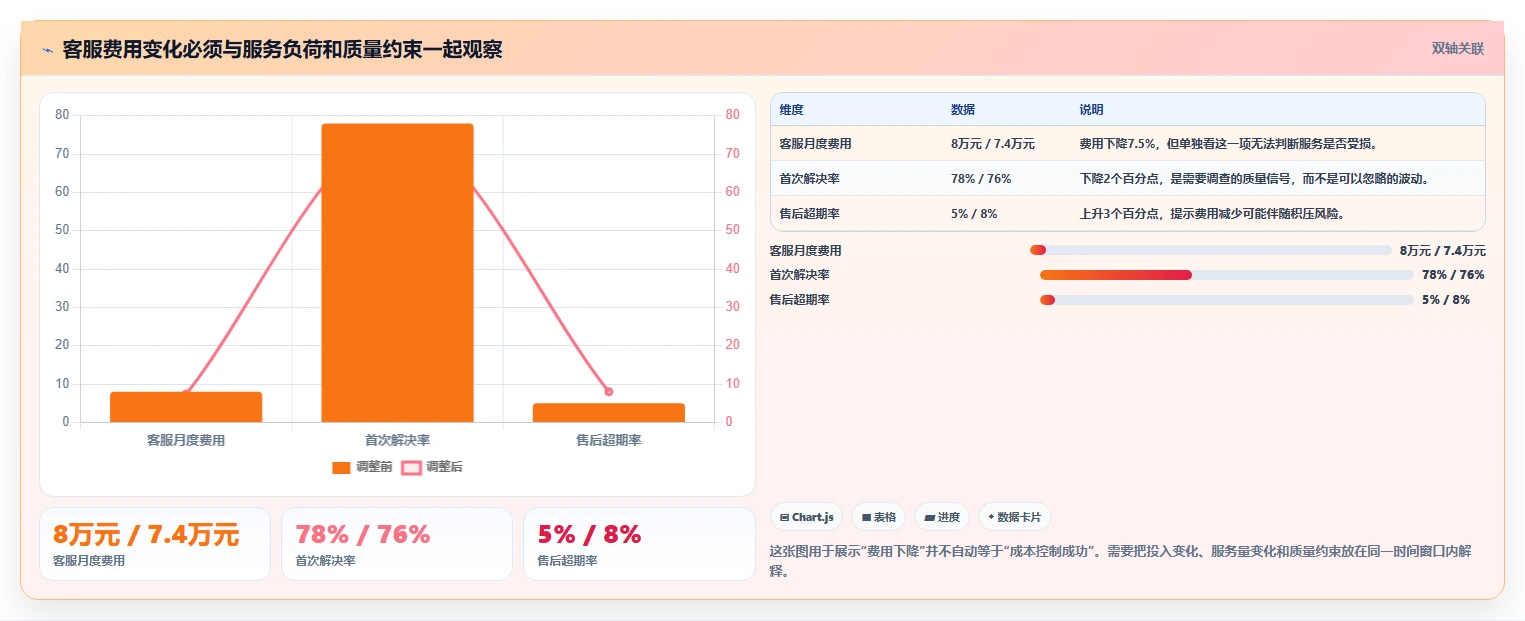Click the 5% / 8% value beside the progress bar
Viewport: 1525px width, 621px height.
pos(1446,300)
